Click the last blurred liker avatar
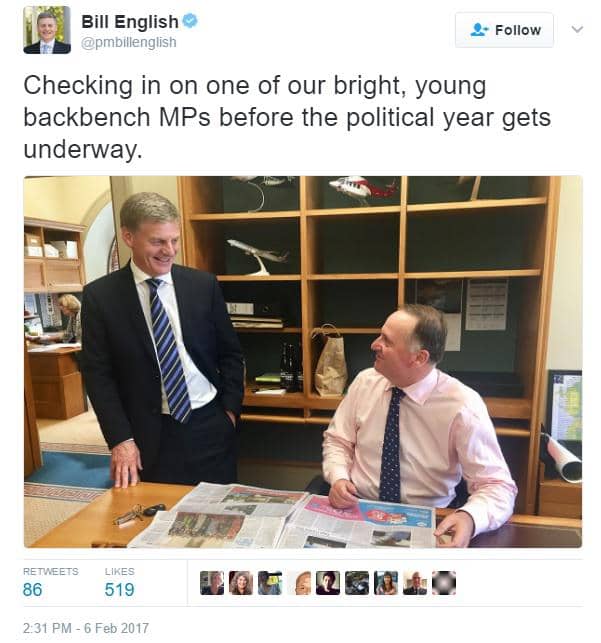Image resolution: width=601 pixels, height=643 pixels. click(x=444, y=583)
